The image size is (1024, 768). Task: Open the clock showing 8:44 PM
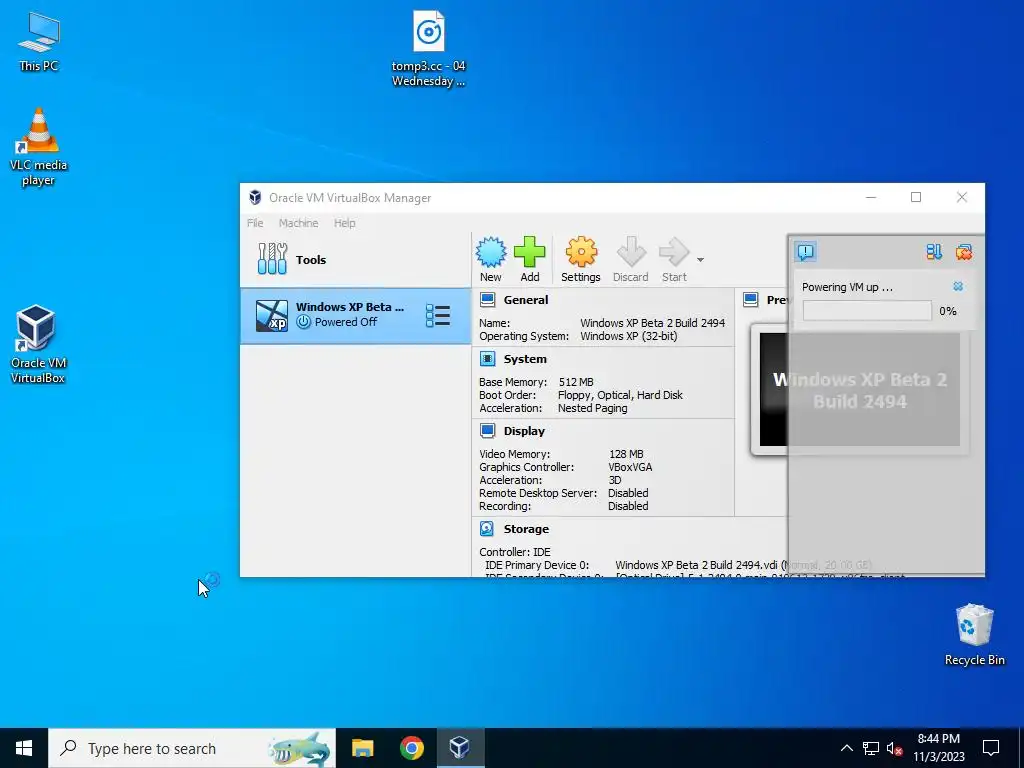pos(938,748)
